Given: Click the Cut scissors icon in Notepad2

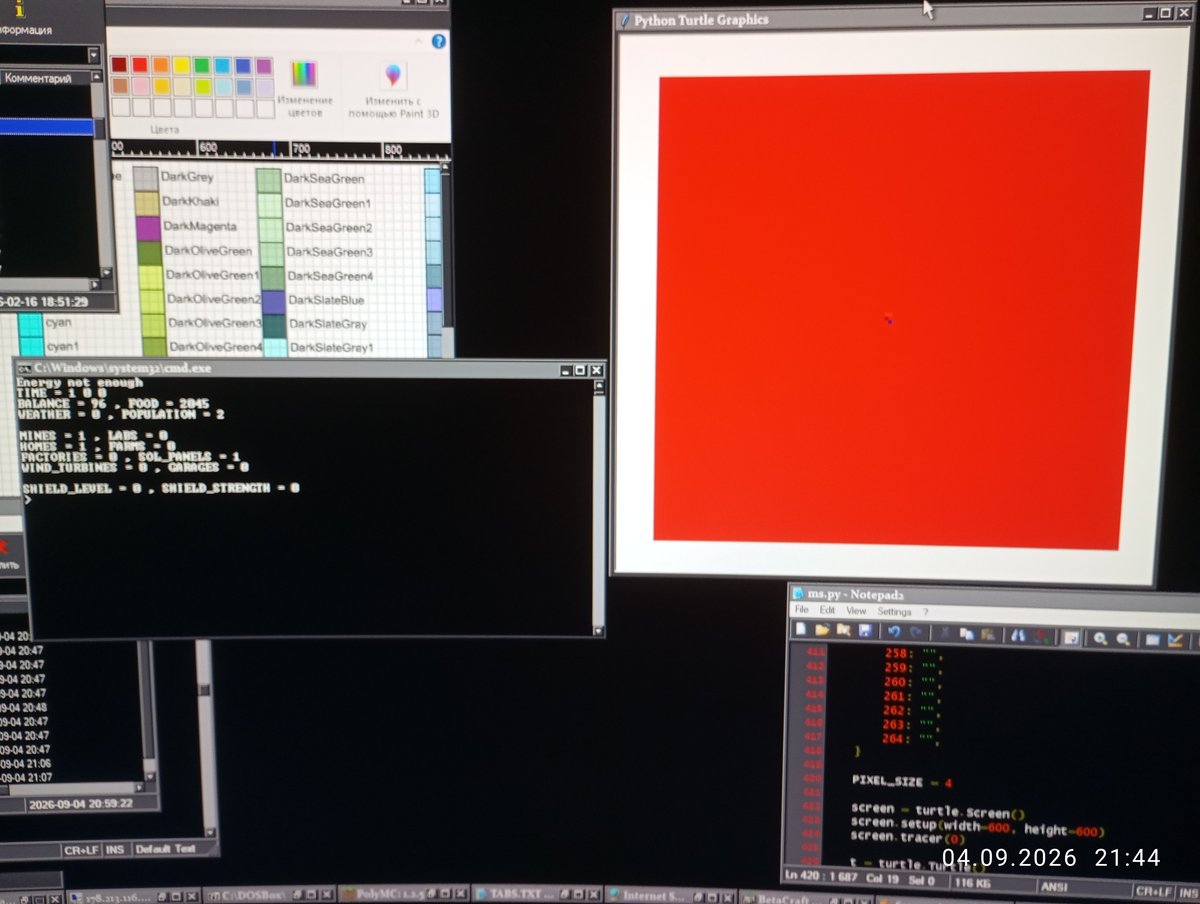Looking at the screenshot, I should pos(945,633).
